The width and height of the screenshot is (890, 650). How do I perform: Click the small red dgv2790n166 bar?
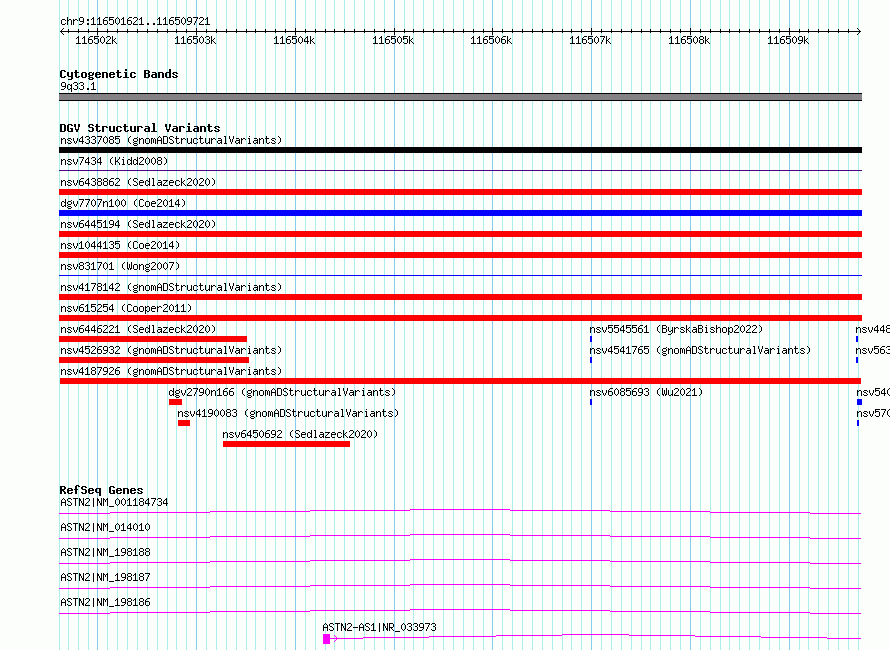point(175,402)
